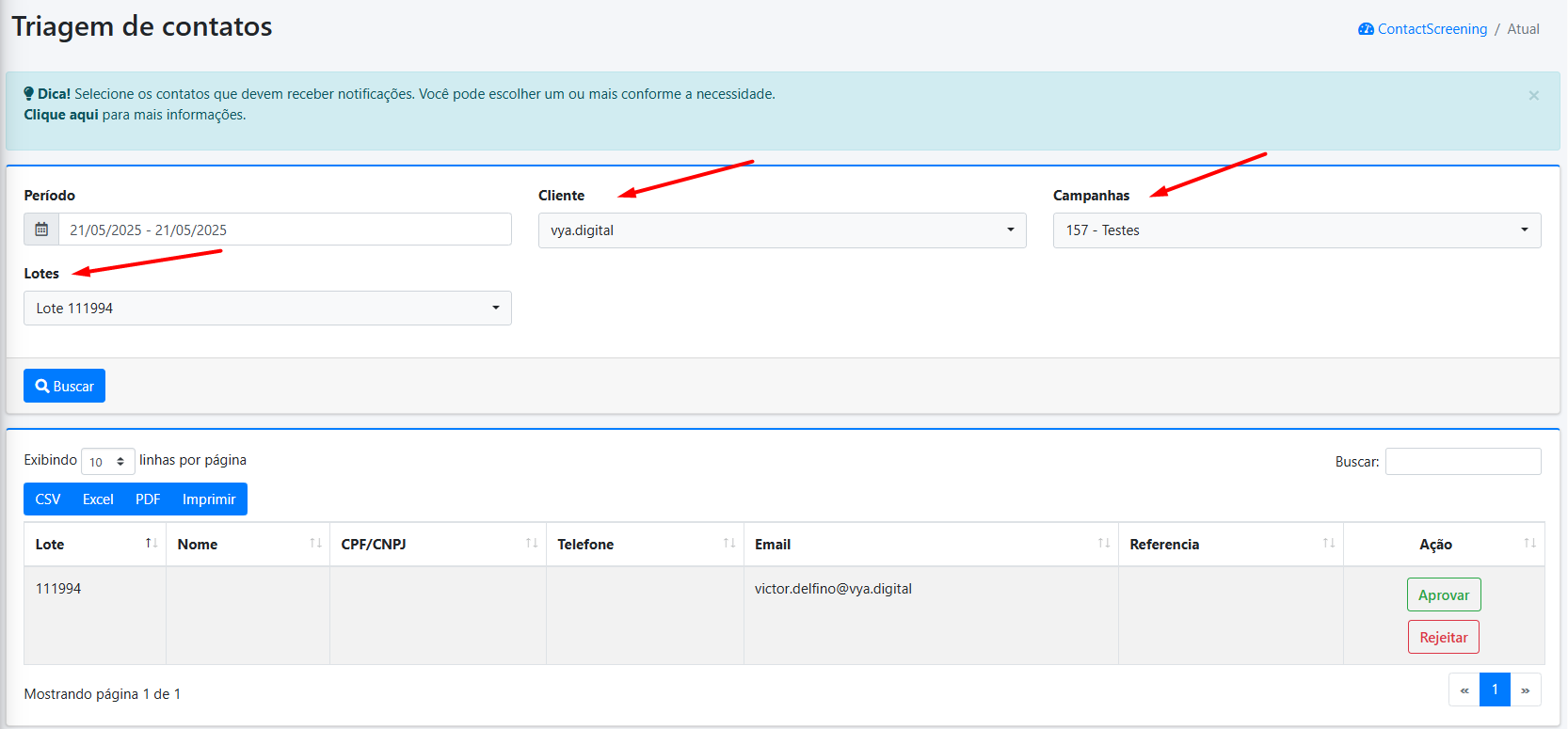The width and height of the screenshot is (1568, 729).
Task: Sort by CPF/CNPJ column arrows
Action: point(531,544)
